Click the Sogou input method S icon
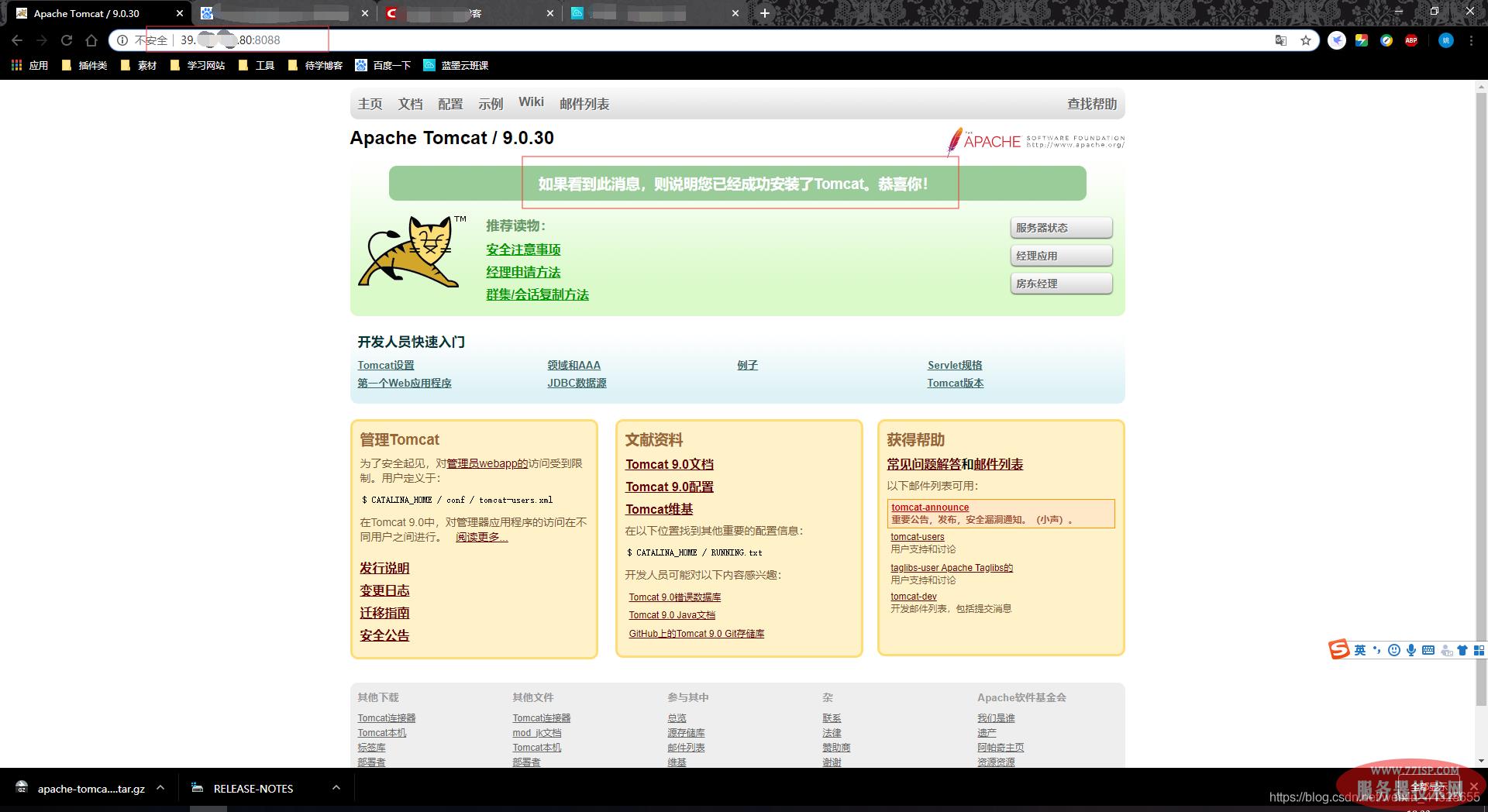 point(1339,649)
